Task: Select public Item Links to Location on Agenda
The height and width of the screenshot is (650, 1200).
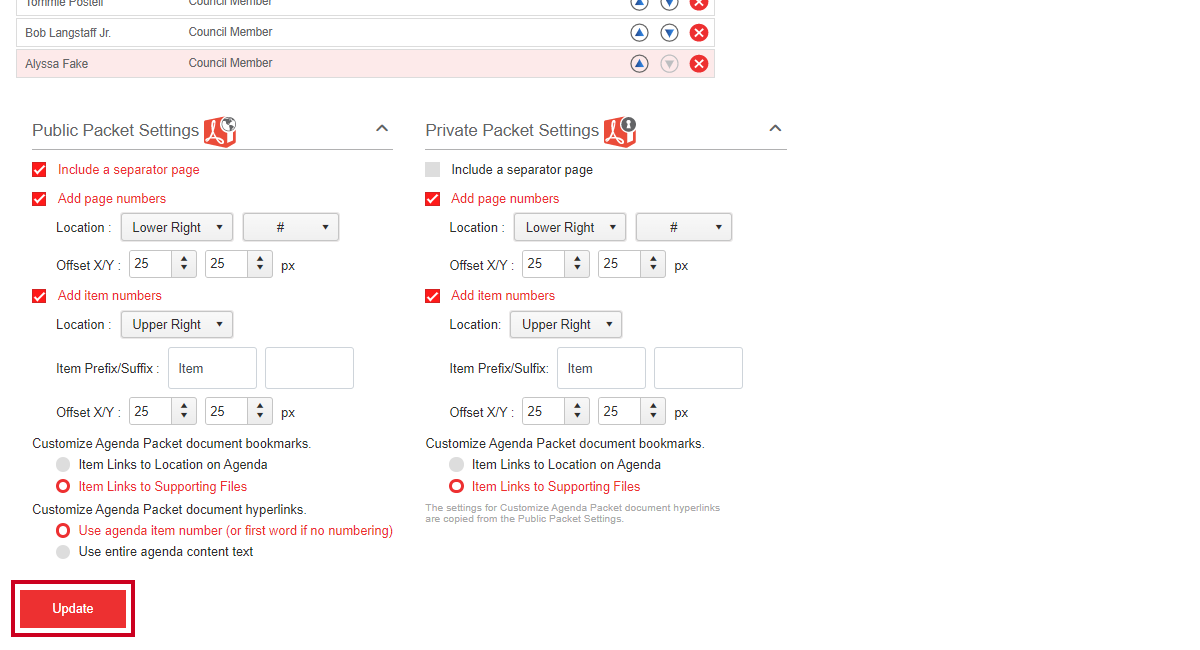Action: click(x=63, y=465)
